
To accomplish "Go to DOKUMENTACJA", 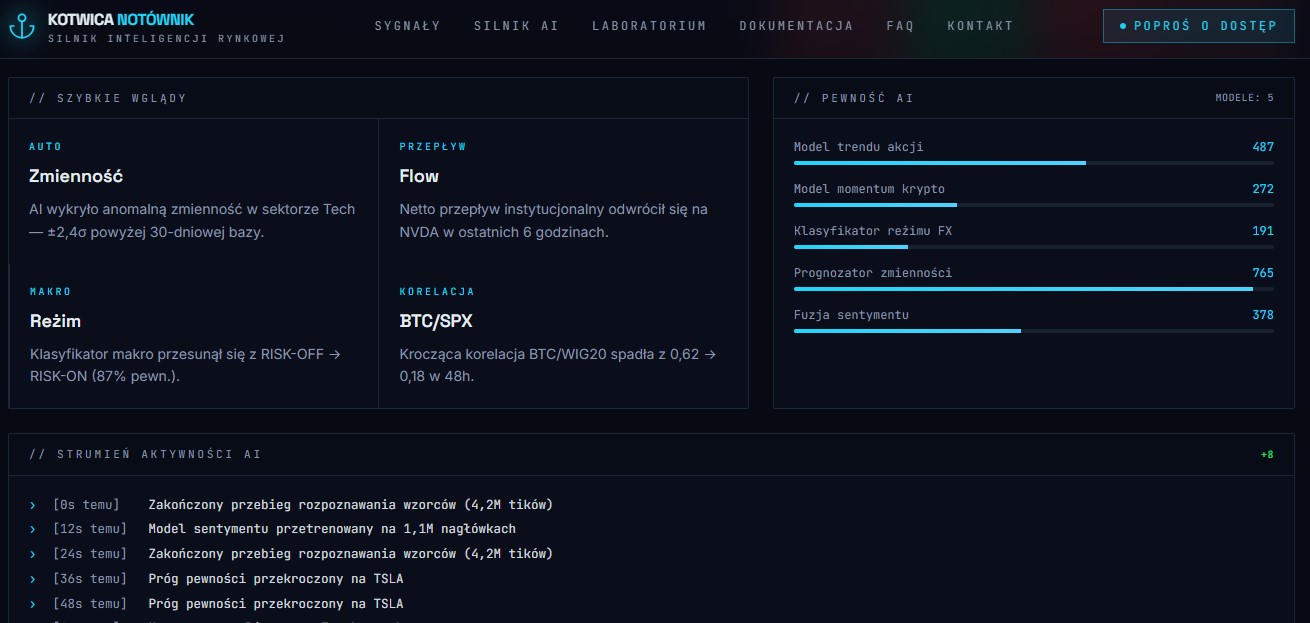I will 796,25.
